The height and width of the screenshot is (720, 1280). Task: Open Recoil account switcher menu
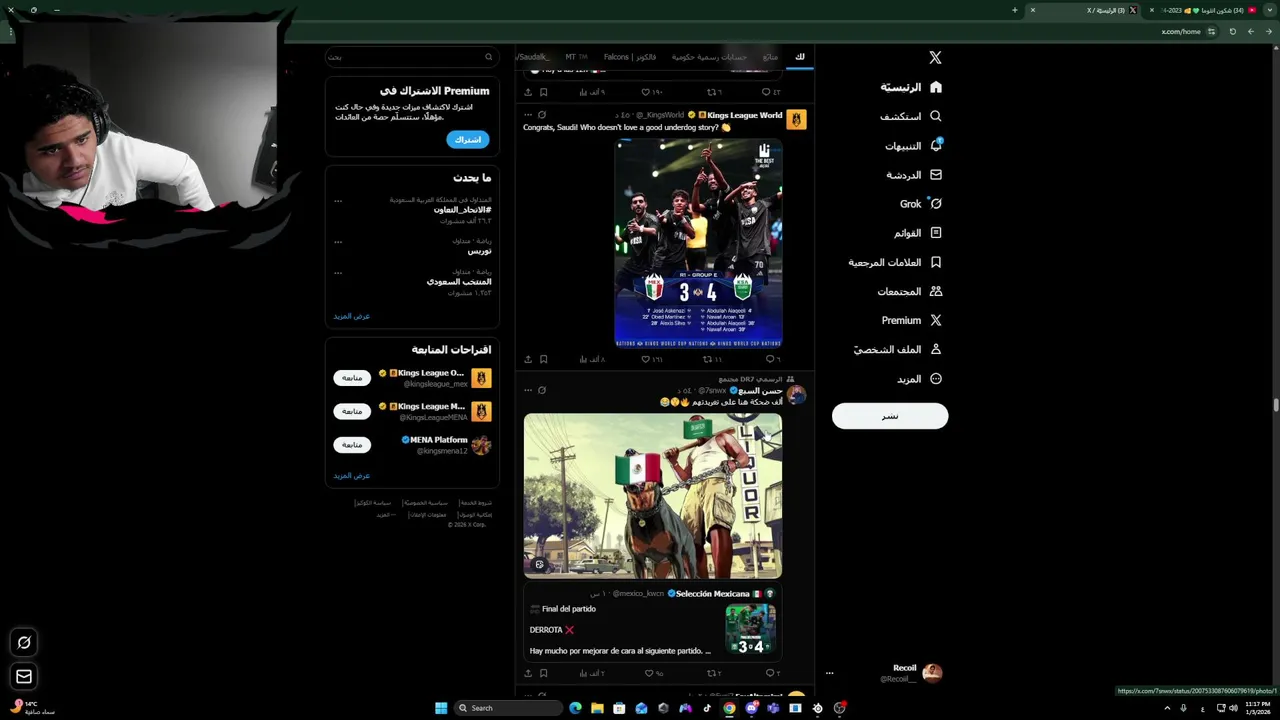(x=888, y=673)
